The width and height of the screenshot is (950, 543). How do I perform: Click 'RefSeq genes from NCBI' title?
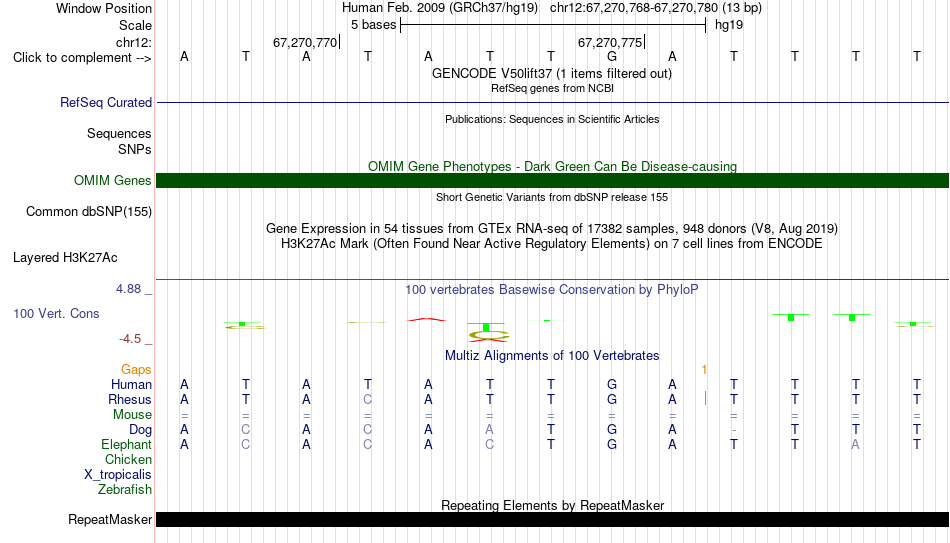point(552,88)
